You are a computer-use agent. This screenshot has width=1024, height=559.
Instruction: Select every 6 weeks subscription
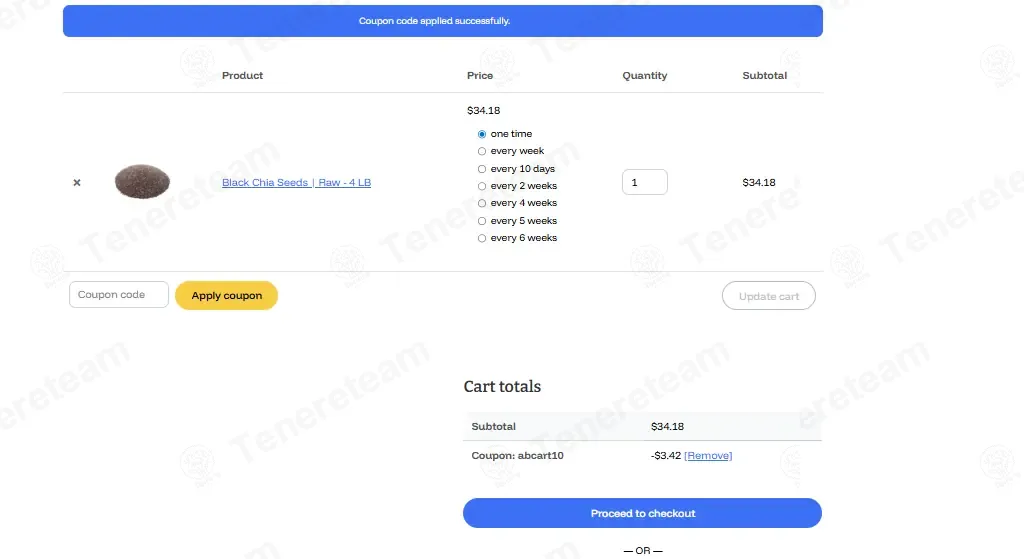[x=482, y=238]
